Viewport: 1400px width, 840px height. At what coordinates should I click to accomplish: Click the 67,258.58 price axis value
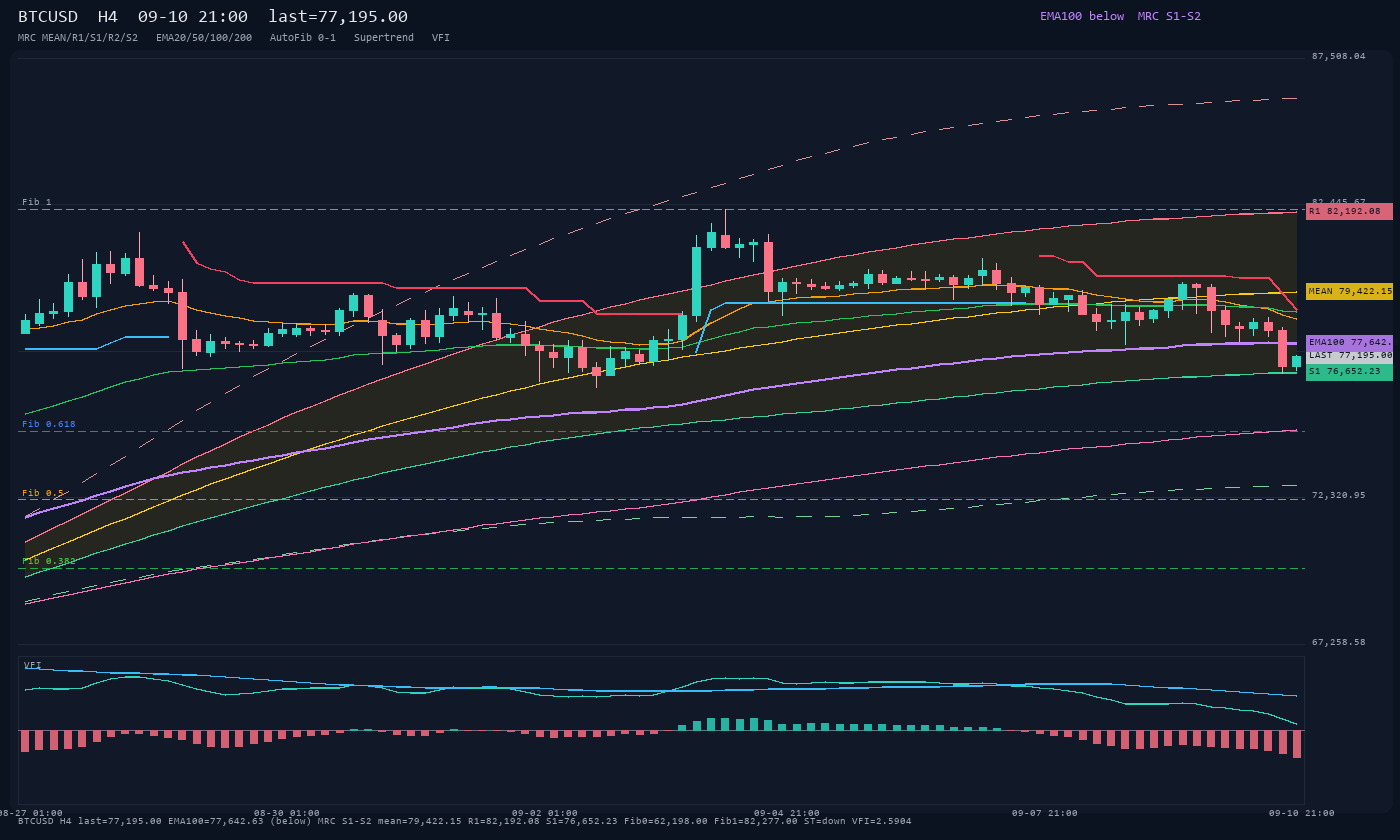tap(1338, 642)
